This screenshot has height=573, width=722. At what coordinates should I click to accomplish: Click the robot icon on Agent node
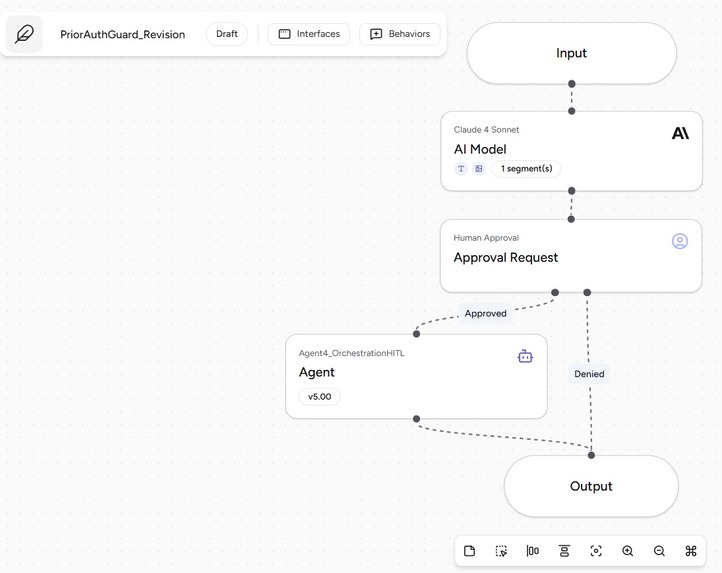click(525, 357)
